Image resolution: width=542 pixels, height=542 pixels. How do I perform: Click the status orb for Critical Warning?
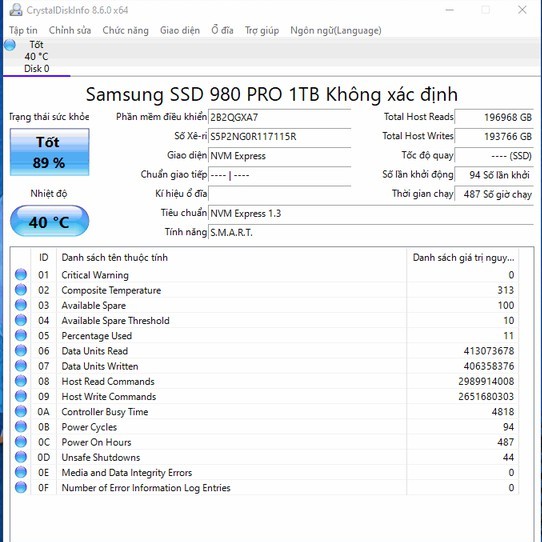pos(21,274)
